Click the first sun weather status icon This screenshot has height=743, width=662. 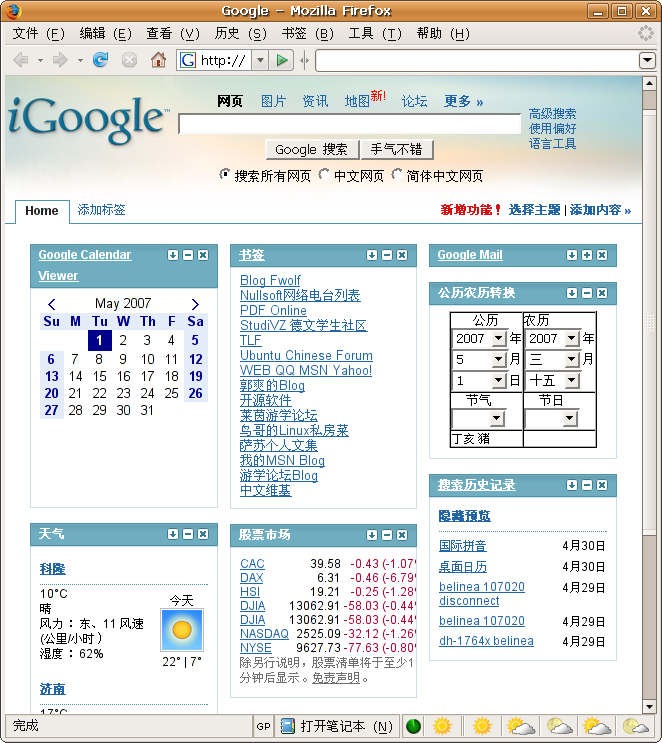[442, 726]
